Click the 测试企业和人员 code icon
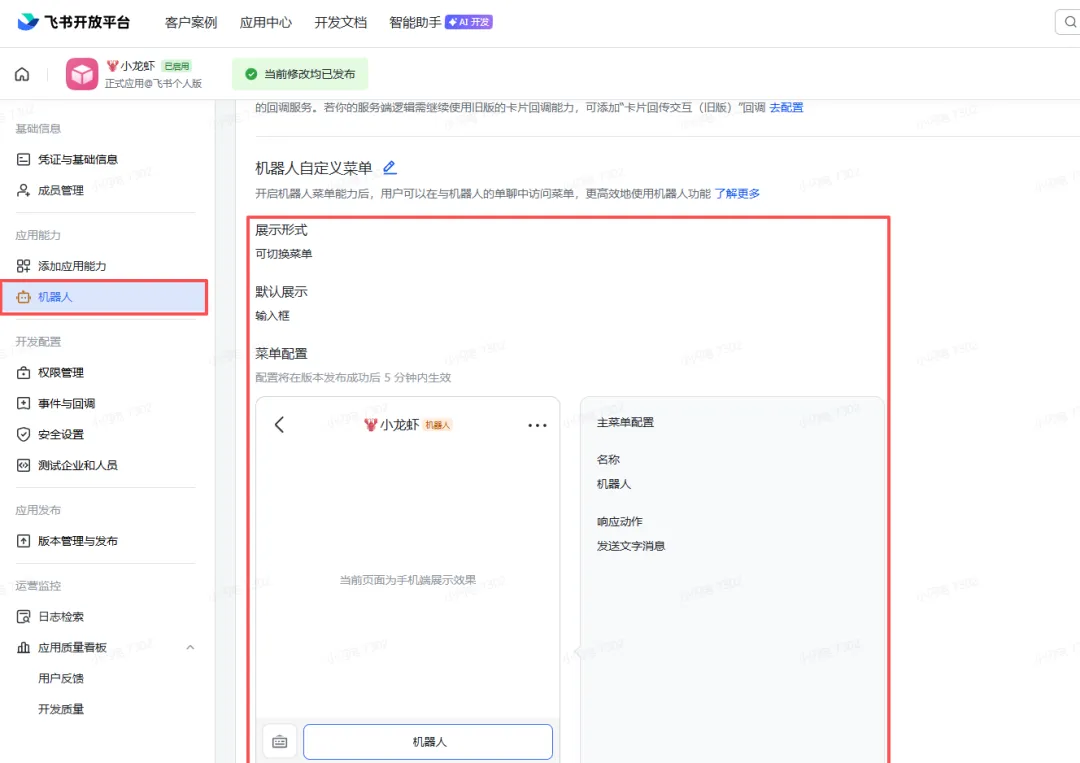1080x763 pixels. coord(23,466)
